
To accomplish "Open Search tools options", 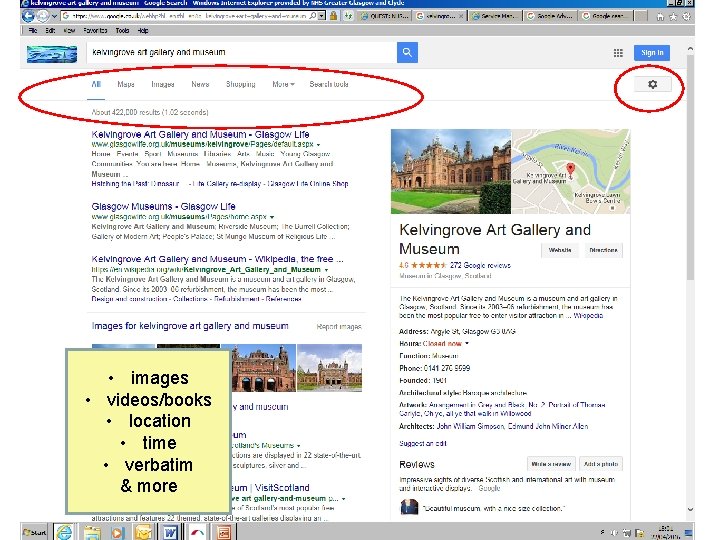I will [329, 84].
